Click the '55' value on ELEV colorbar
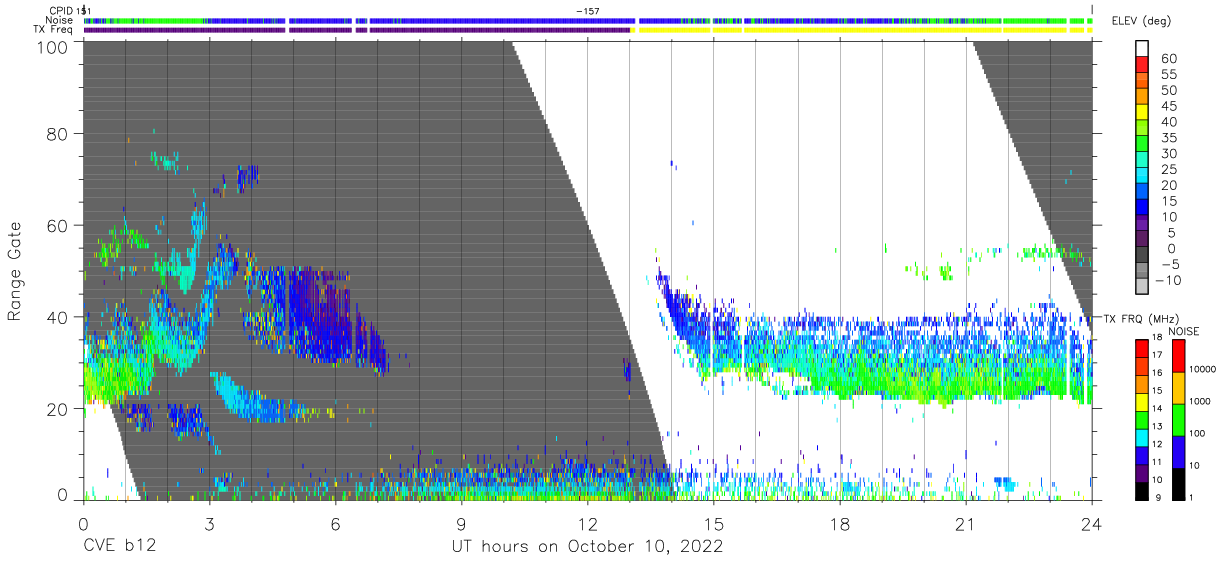The image size is (1228, 567). click(x=1169, y=75)
